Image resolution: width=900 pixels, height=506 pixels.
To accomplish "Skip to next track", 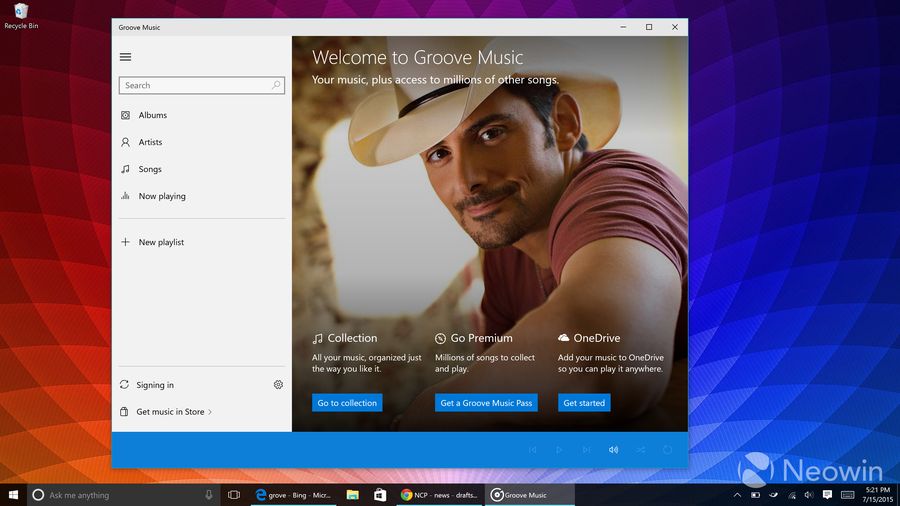I will pyautogui.click(x=586, y=450).
